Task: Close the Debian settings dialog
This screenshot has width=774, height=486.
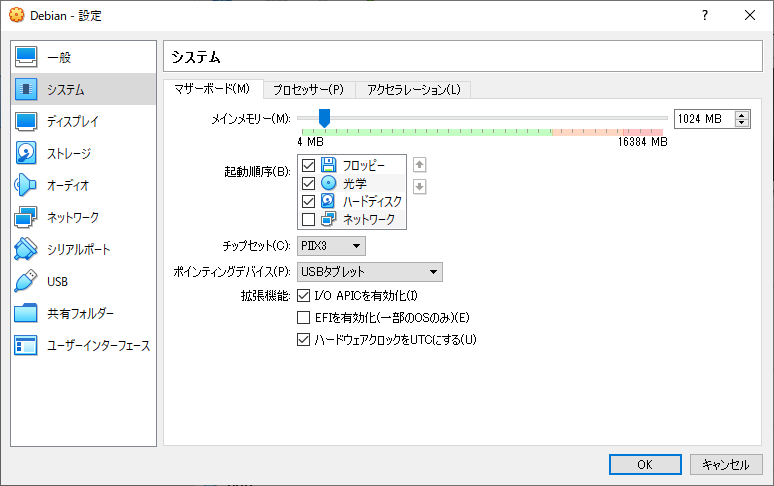Action: coord(750,15)
